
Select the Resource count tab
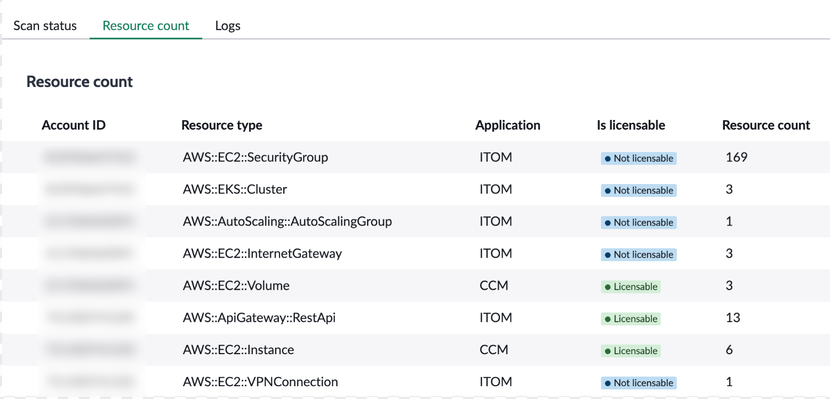146,25
